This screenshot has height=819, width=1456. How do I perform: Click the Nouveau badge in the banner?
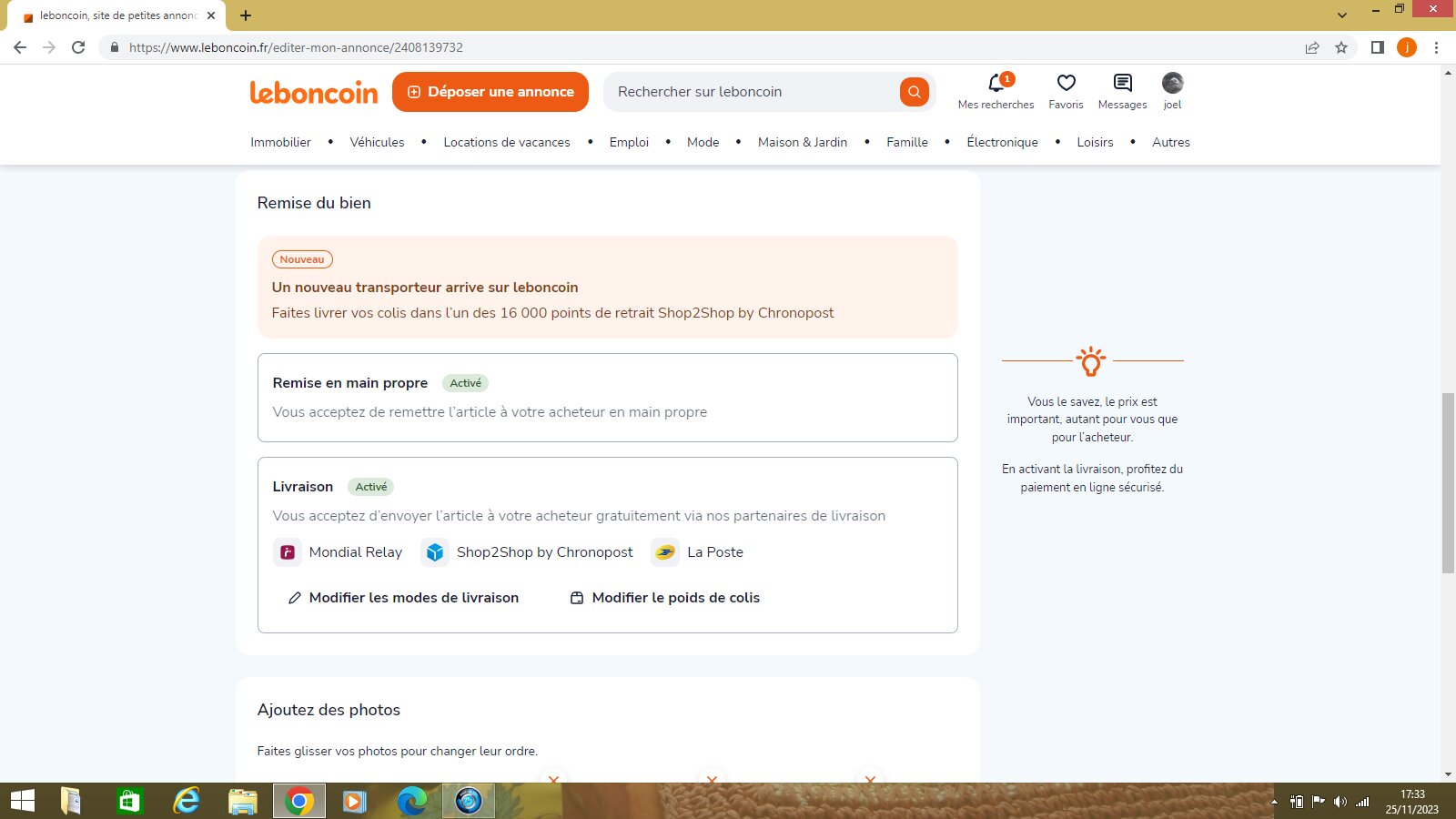[302, 259]
